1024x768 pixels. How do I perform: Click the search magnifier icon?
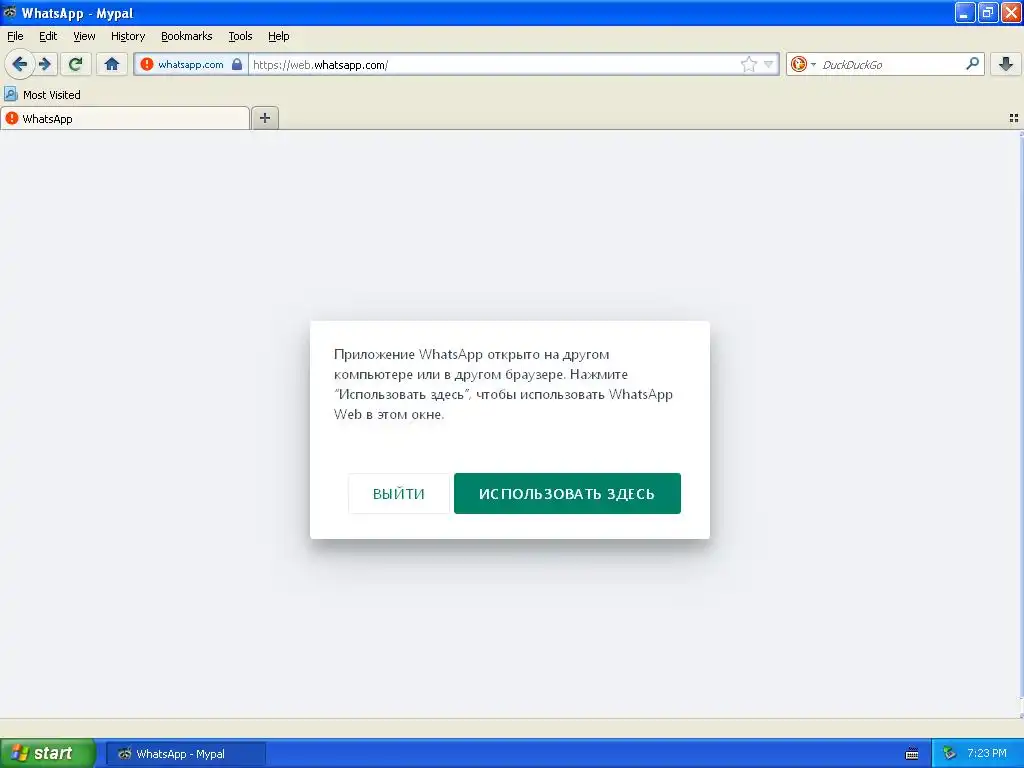[972, 63]
